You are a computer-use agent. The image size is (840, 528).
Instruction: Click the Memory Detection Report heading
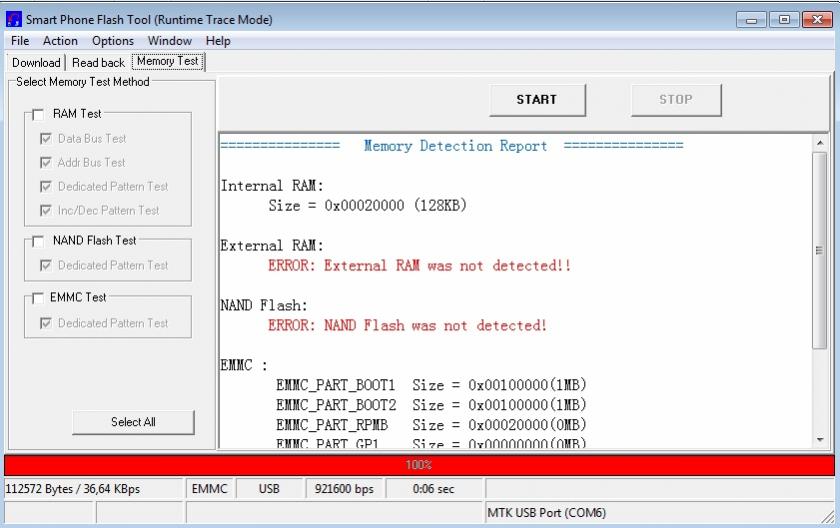(x=455, y=146)
